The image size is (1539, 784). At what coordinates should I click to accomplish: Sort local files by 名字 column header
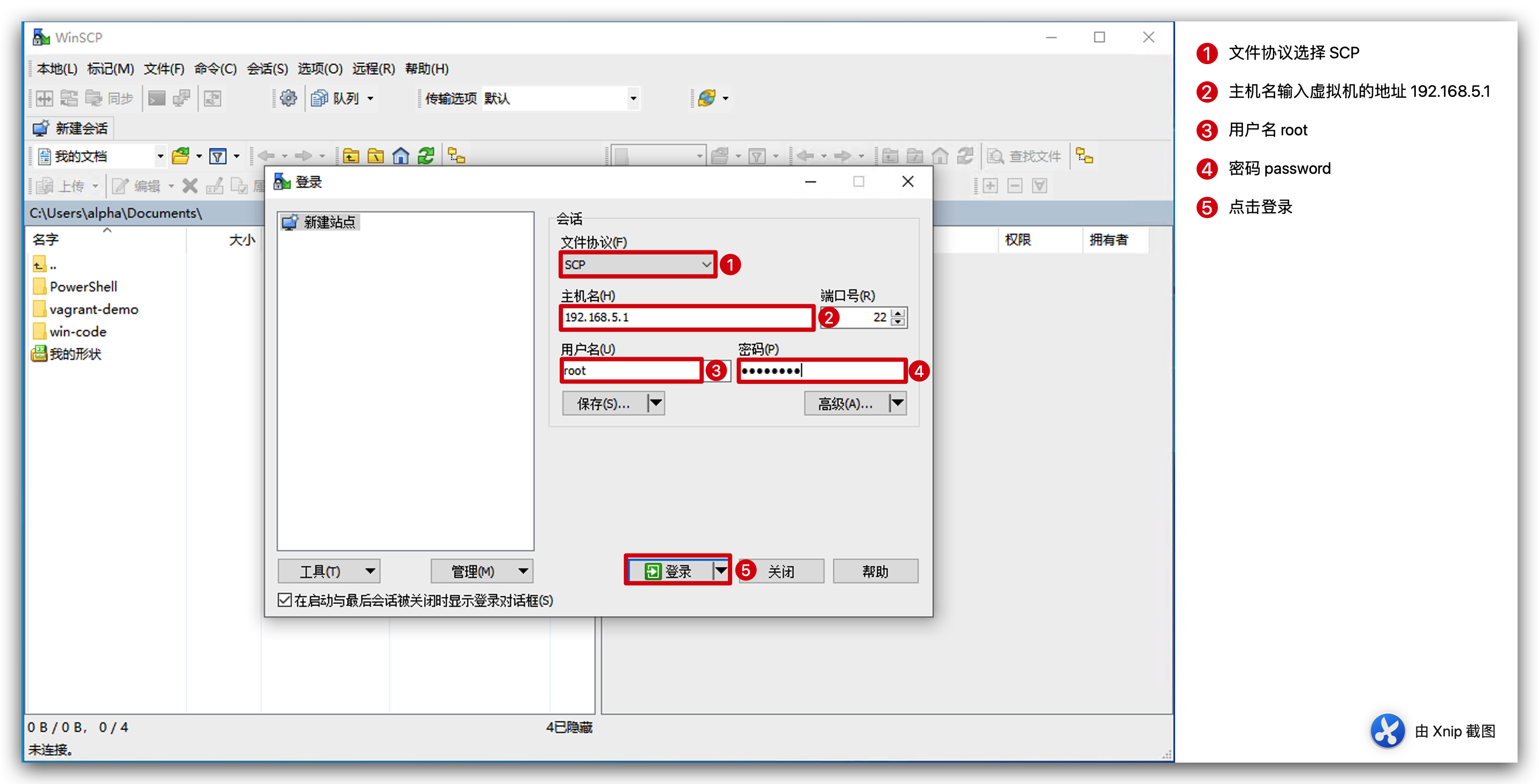tap(108, 240)
